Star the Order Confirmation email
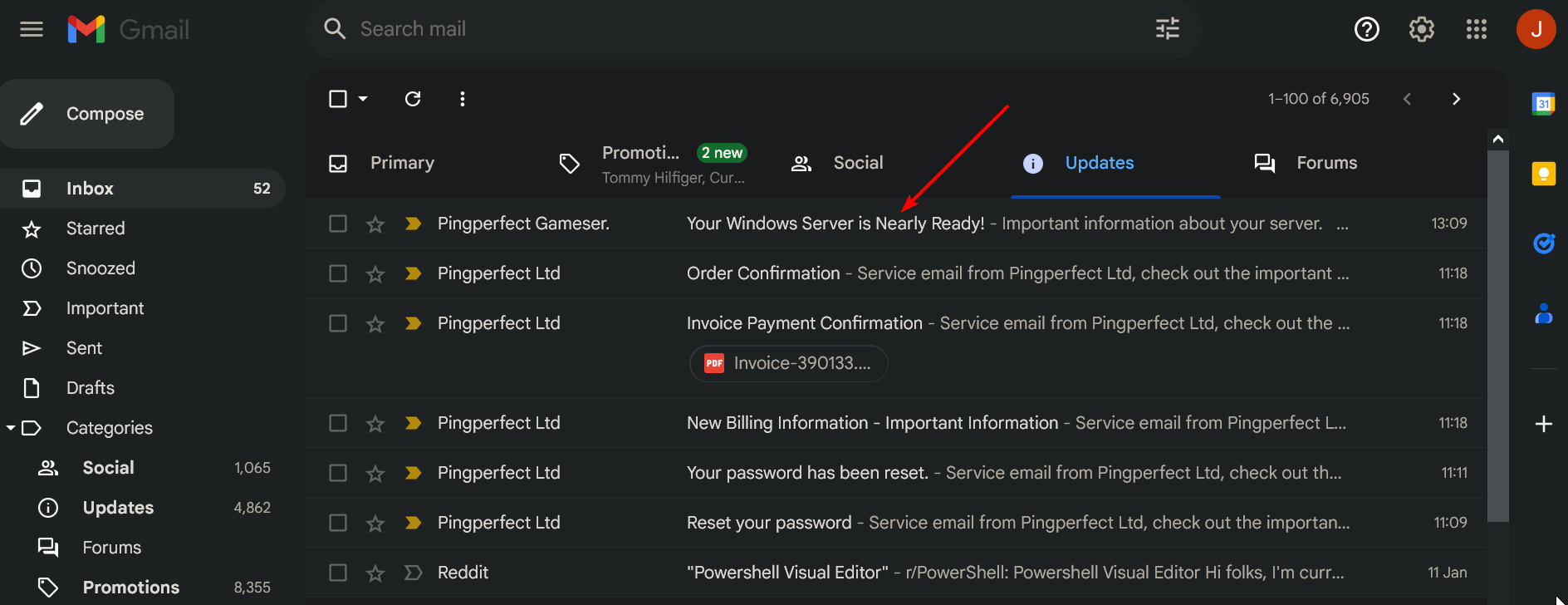 375,273
